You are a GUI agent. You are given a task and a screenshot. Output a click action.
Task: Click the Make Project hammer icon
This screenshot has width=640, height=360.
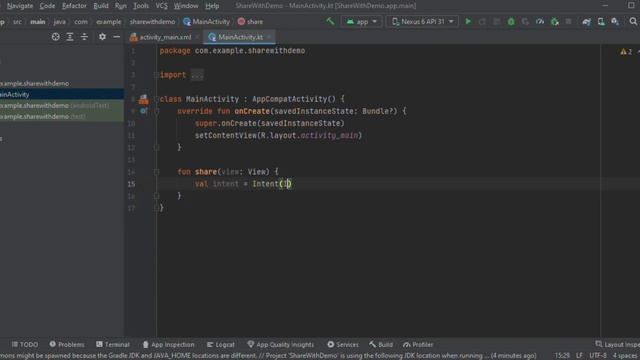click(x=330, y=21)
